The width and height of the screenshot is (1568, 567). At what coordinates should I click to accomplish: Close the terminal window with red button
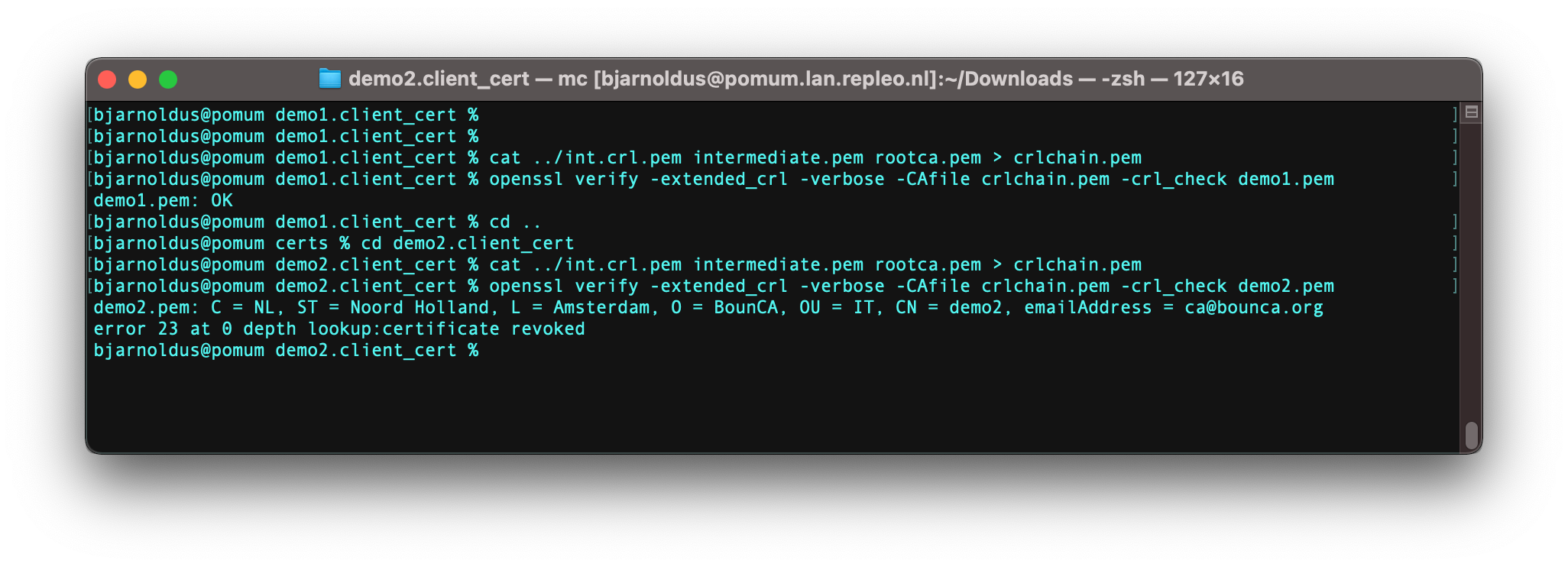[107, 79]
